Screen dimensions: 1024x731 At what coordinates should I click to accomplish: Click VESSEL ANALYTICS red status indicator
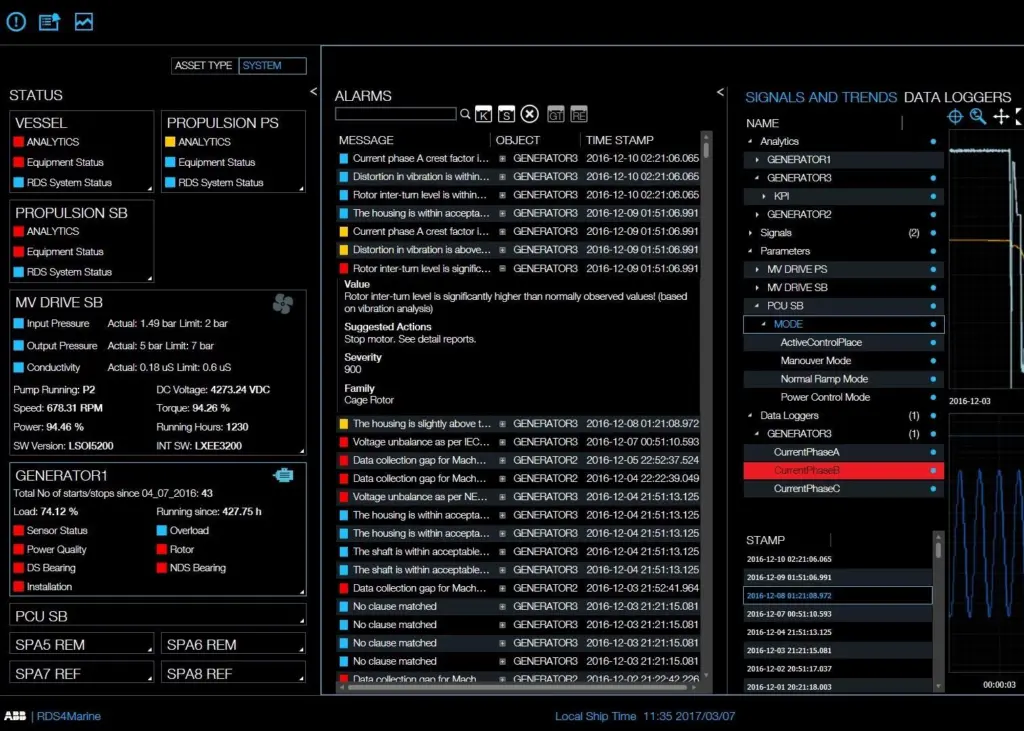click(18, 142)
